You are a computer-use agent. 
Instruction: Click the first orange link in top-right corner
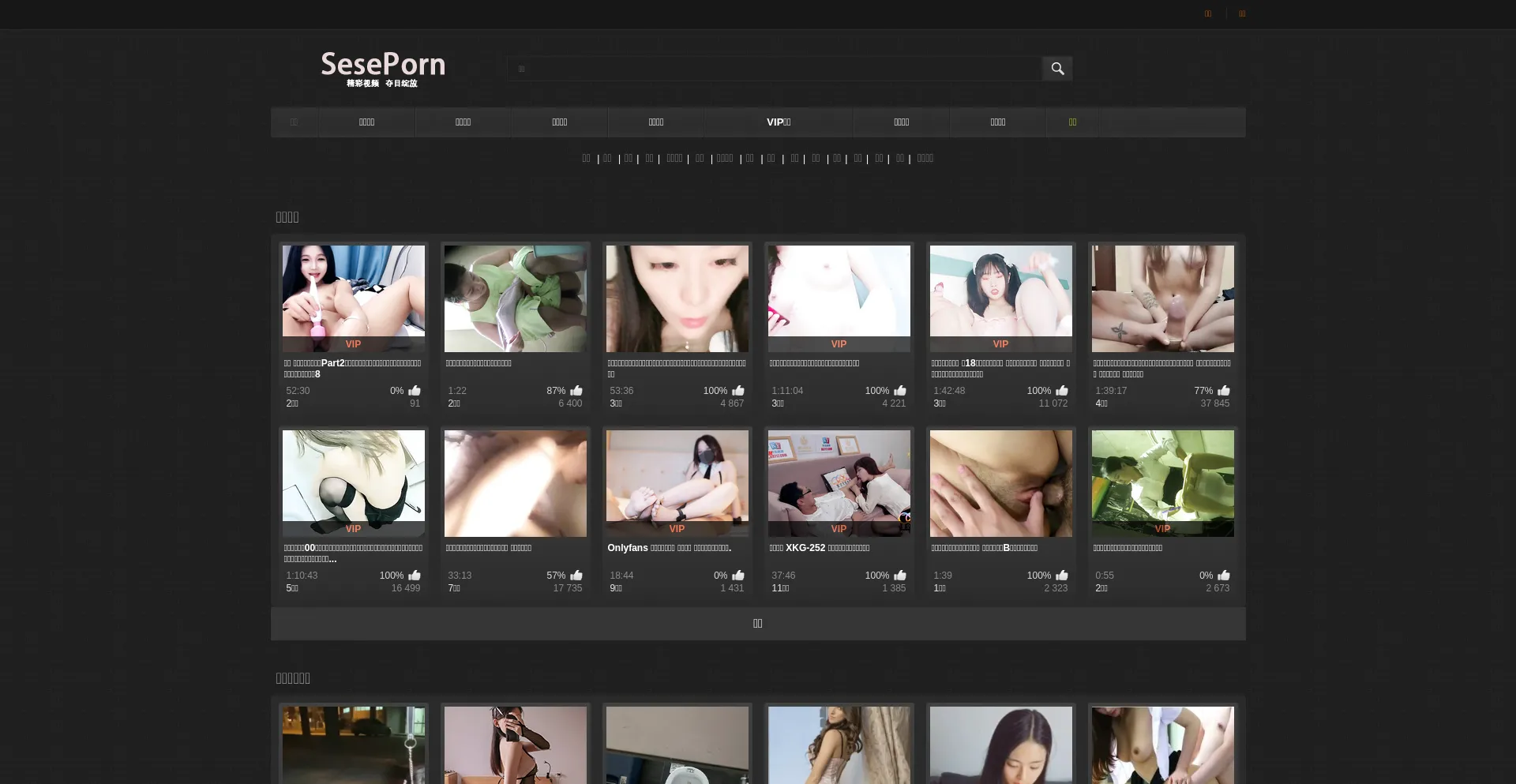pos(1207,13)
